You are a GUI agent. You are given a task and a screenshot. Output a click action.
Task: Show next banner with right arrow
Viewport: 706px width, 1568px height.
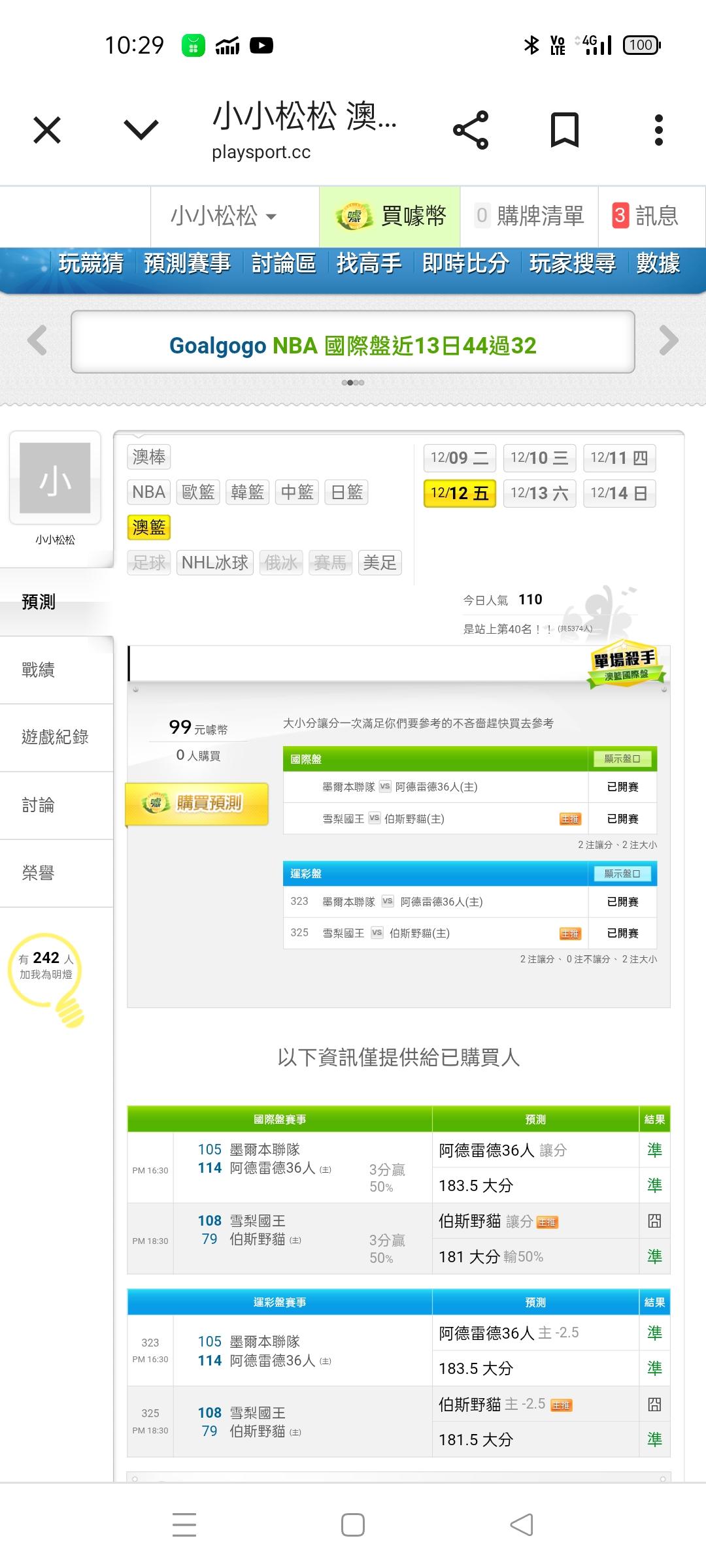pos(668,340)
